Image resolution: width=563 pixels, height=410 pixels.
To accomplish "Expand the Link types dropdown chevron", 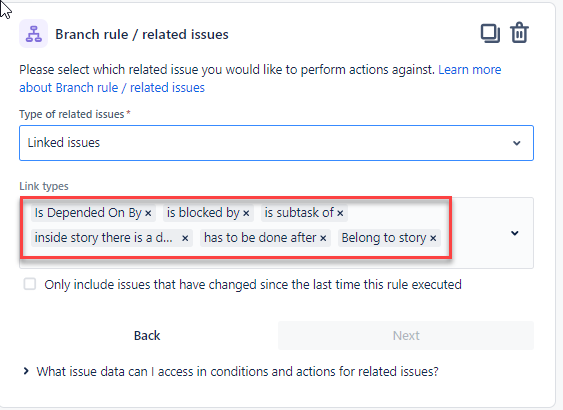I will [515, 233].
